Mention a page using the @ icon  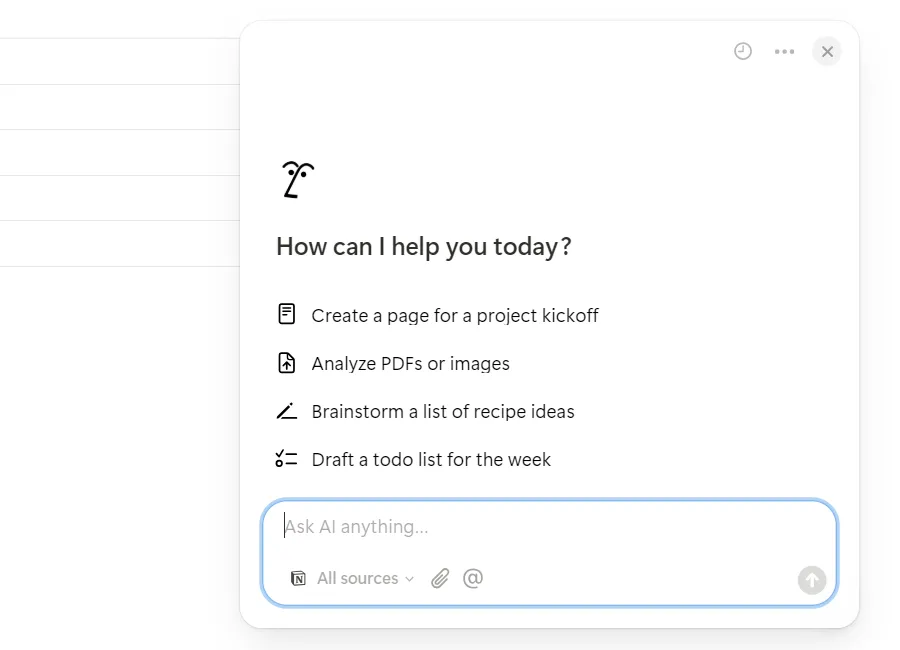pos(473,578)
